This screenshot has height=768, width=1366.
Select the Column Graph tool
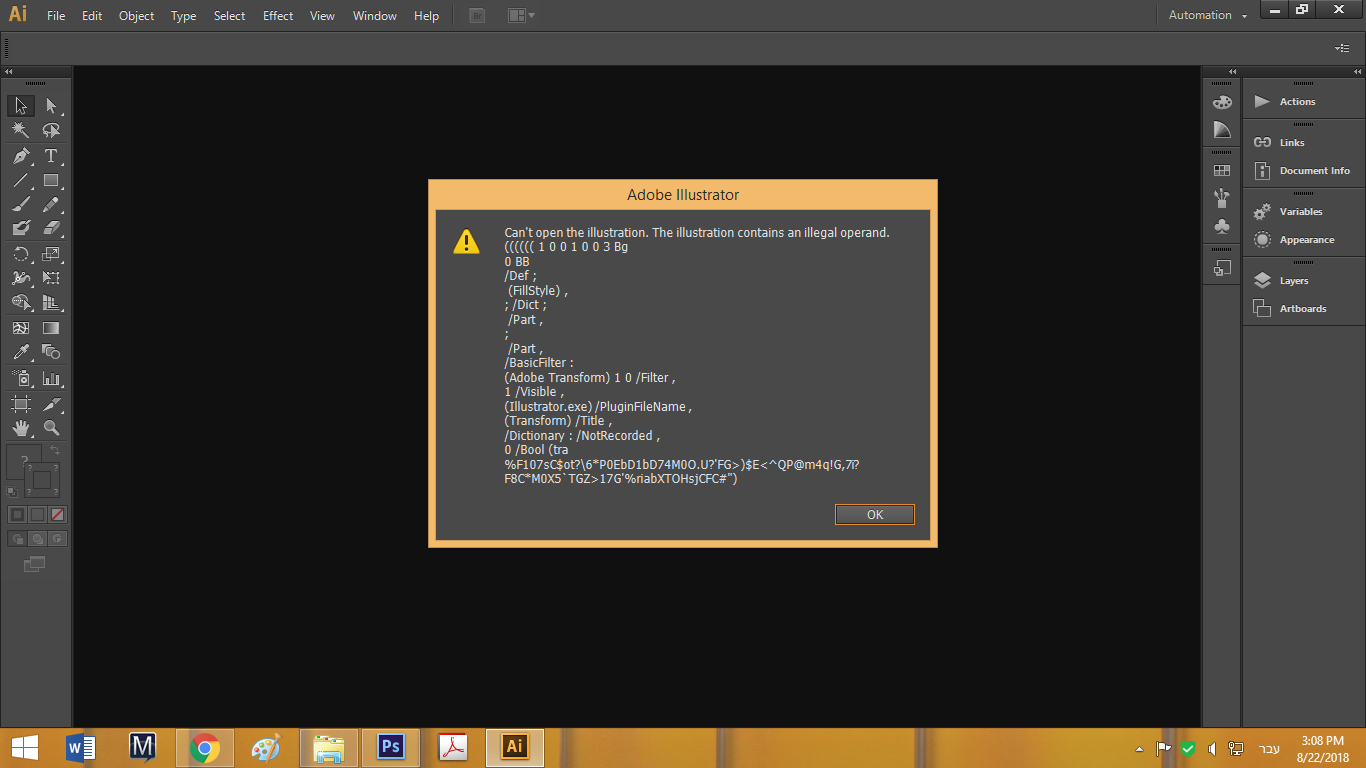[x=51, y=378]
